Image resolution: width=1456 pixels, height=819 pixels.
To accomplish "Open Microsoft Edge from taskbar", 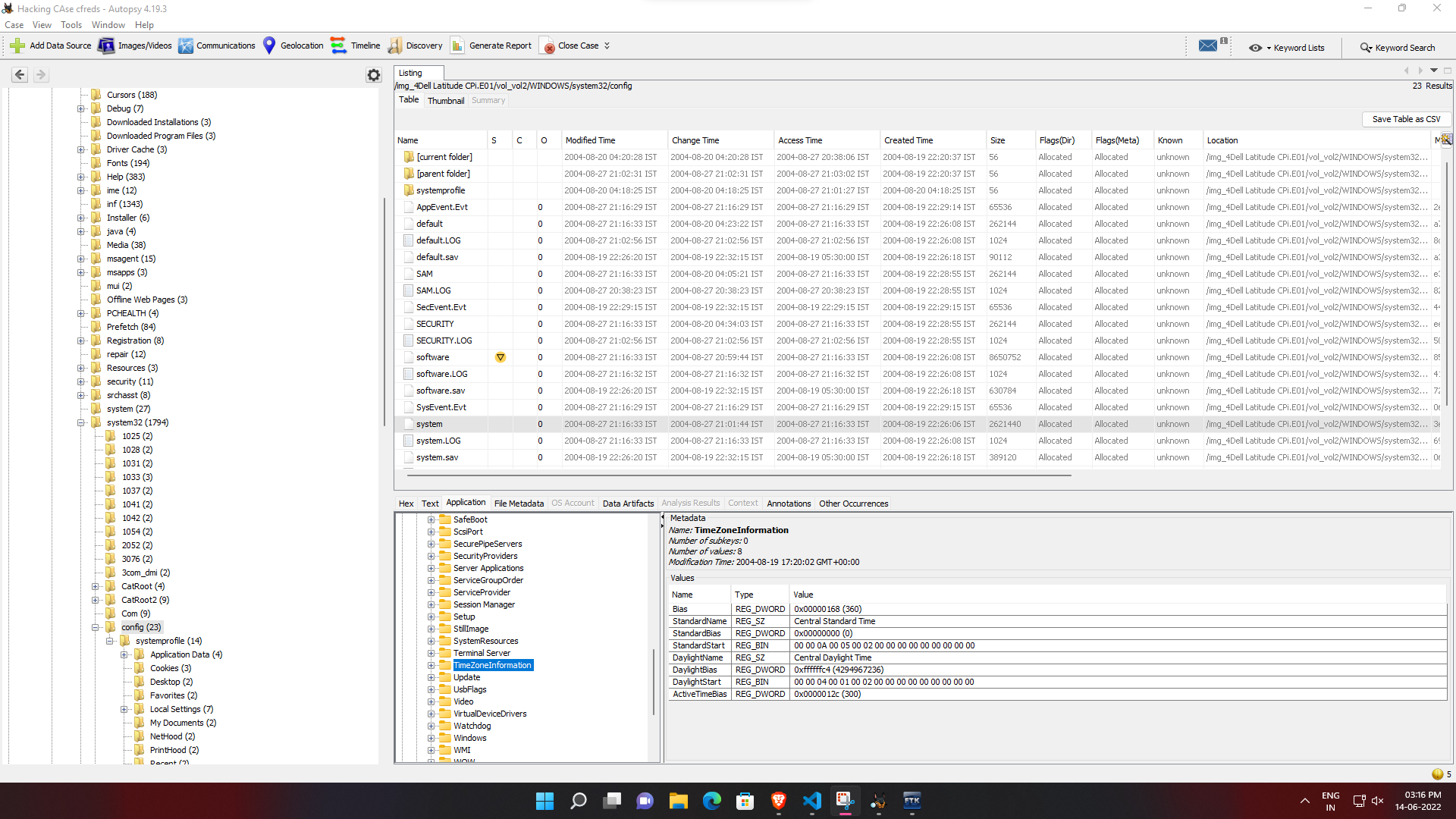I will tap(711, 801).
